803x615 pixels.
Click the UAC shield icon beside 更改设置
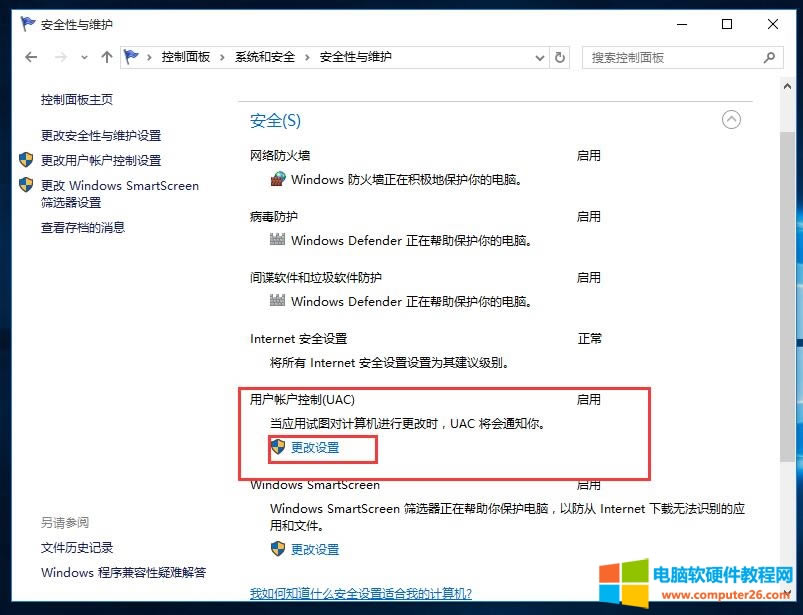[277, 449]
